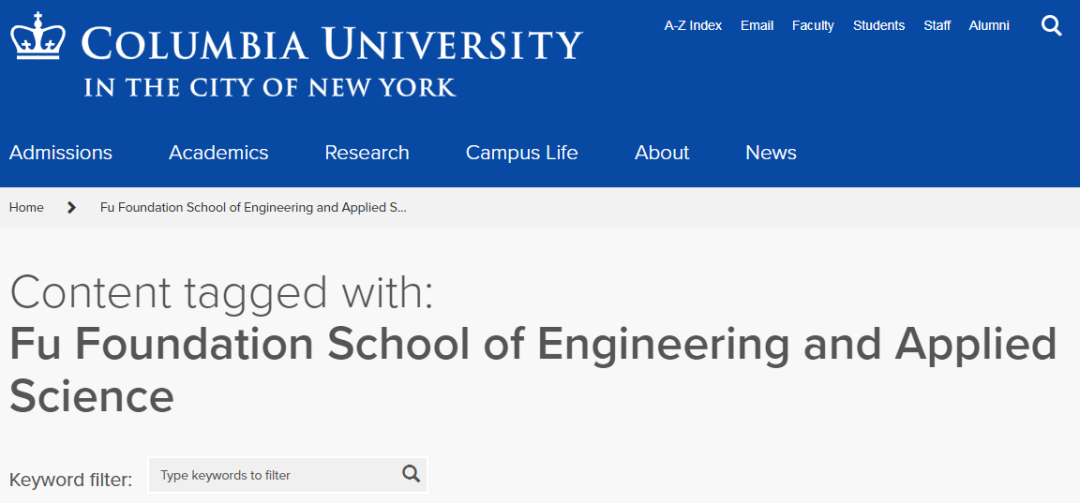The width and height of the screenshot is (1080, 503).
Task: Open the Research menu
Action: [367, 153]
